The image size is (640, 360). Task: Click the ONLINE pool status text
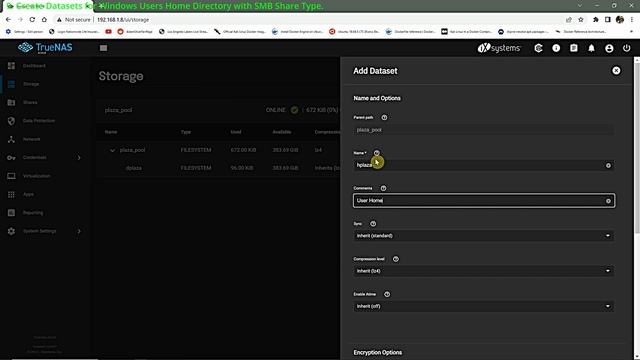click(276, 110)
